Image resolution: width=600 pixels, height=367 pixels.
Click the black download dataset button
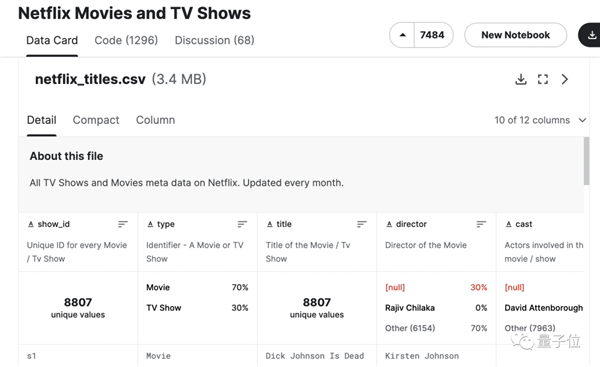(590, 35)
